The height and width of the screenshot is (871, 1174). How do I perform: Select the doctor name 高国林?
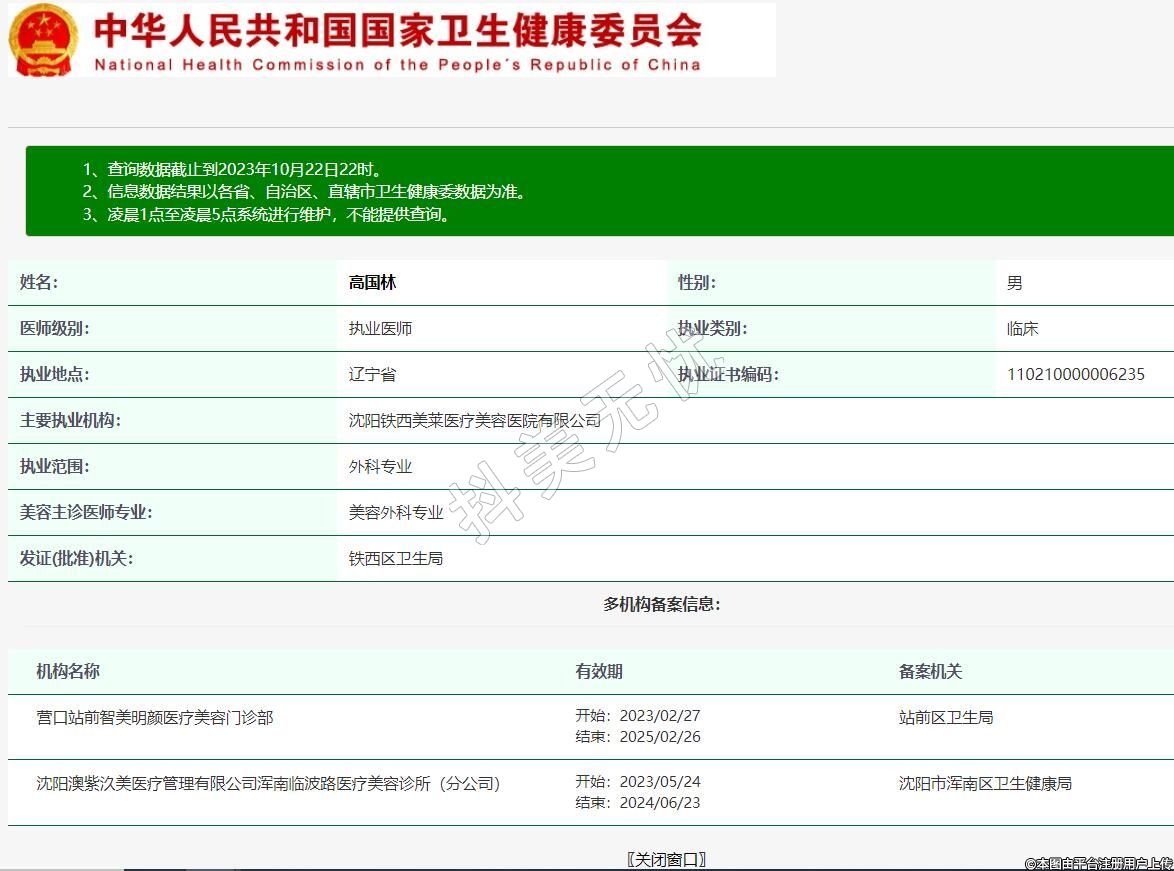coord(372,283)
